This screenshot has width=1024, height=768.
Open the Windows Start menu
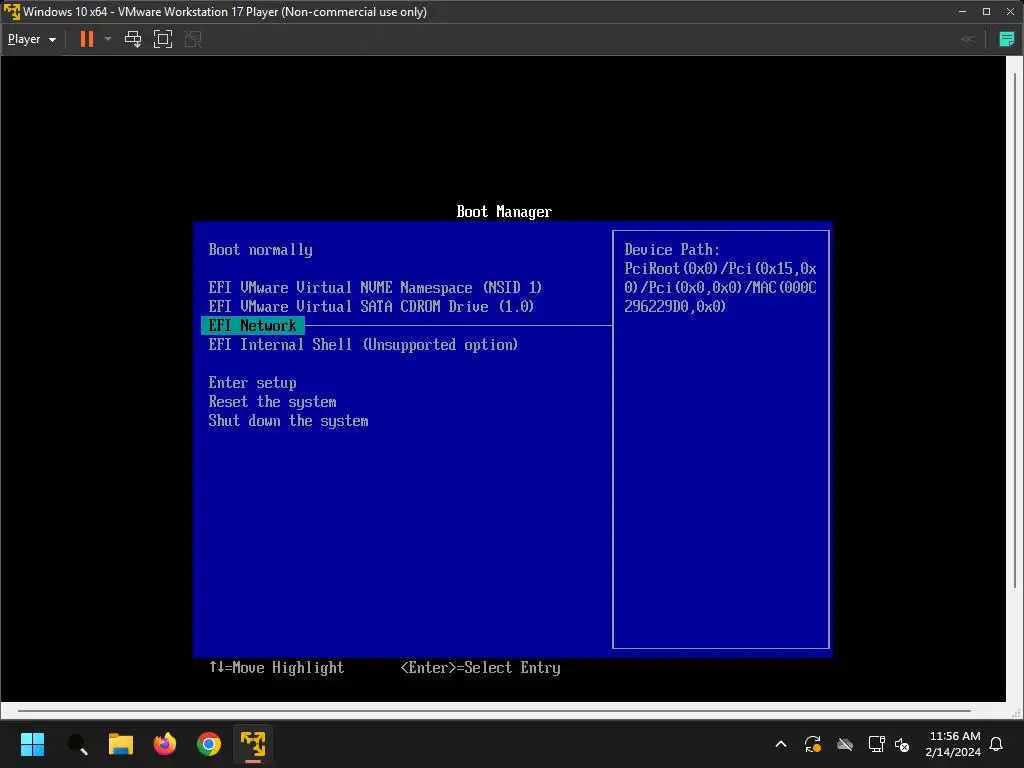coord(32,744)
